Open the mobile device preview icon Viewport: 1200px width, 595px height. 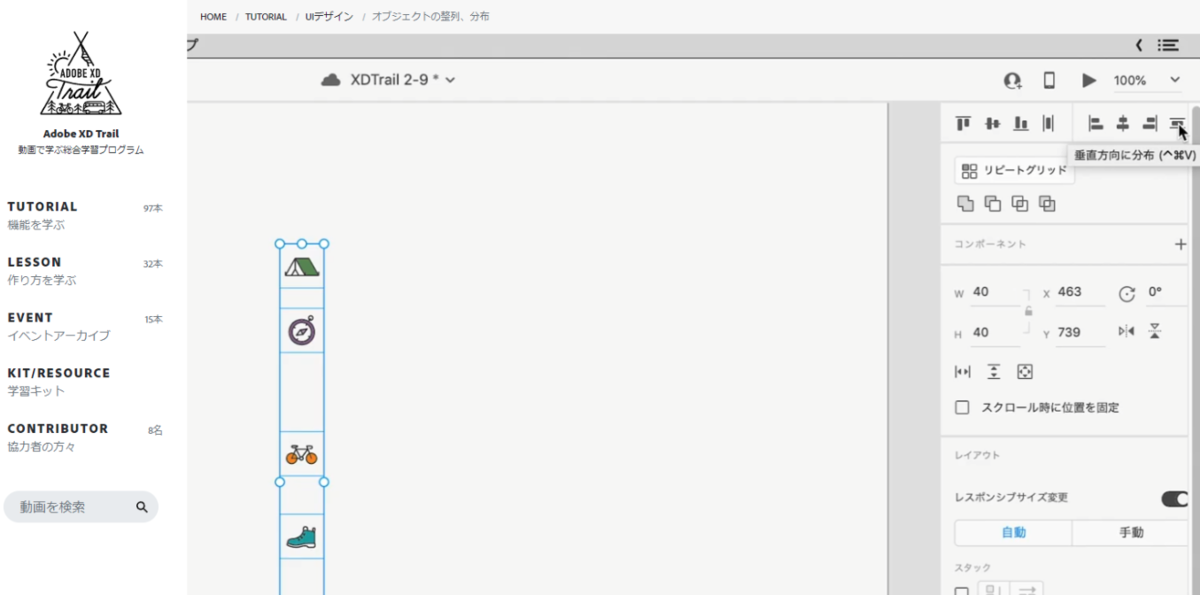(x=1049, y=80)
